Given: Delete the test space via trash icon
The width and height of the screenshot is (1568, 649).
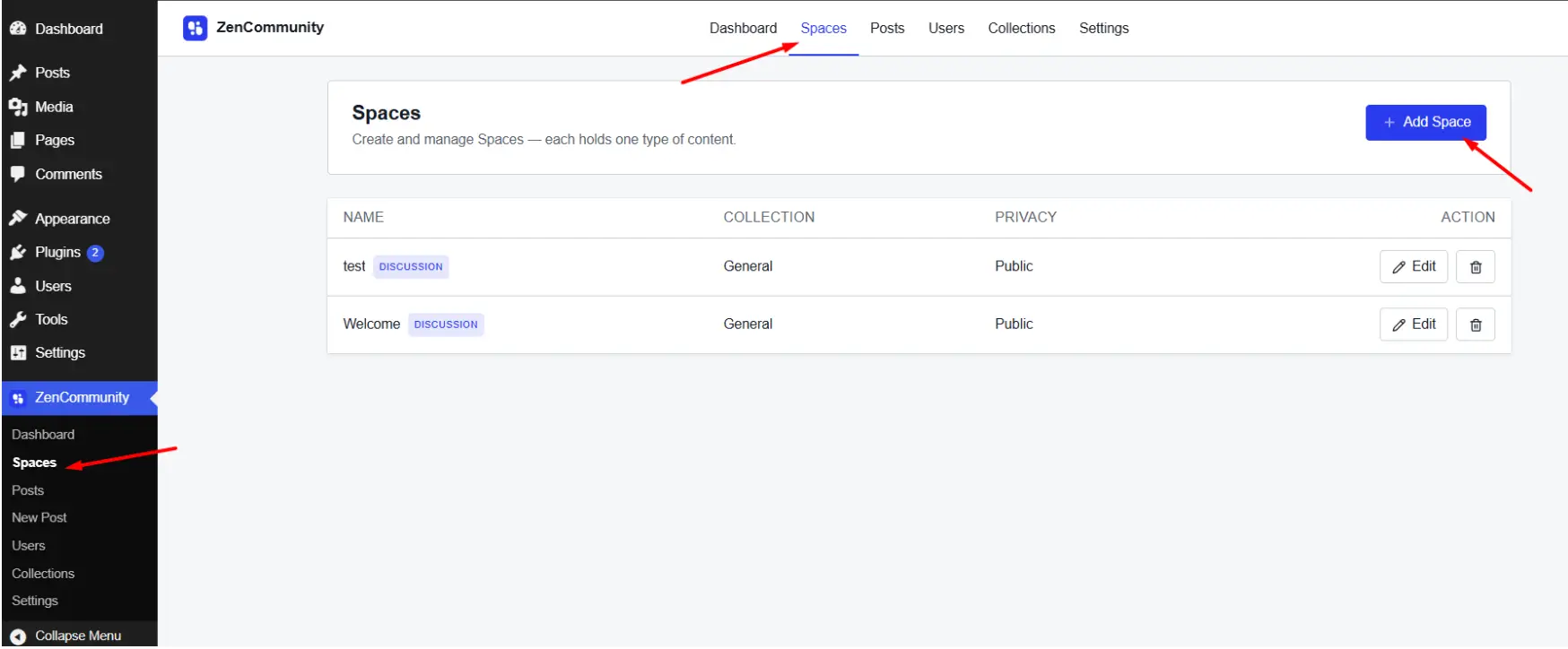Looking at the screenshot, I should 1476,267.
